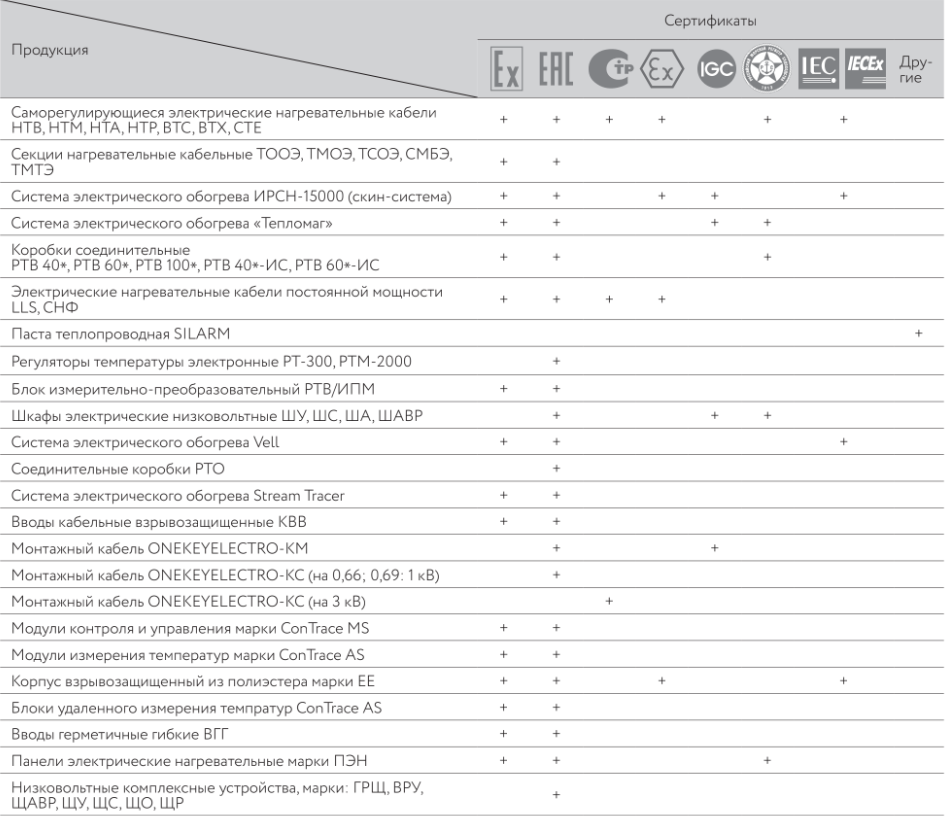Click the maritime register anchor seal logo
The width and height of the screenshot is (945, 816).
point(767,68)
